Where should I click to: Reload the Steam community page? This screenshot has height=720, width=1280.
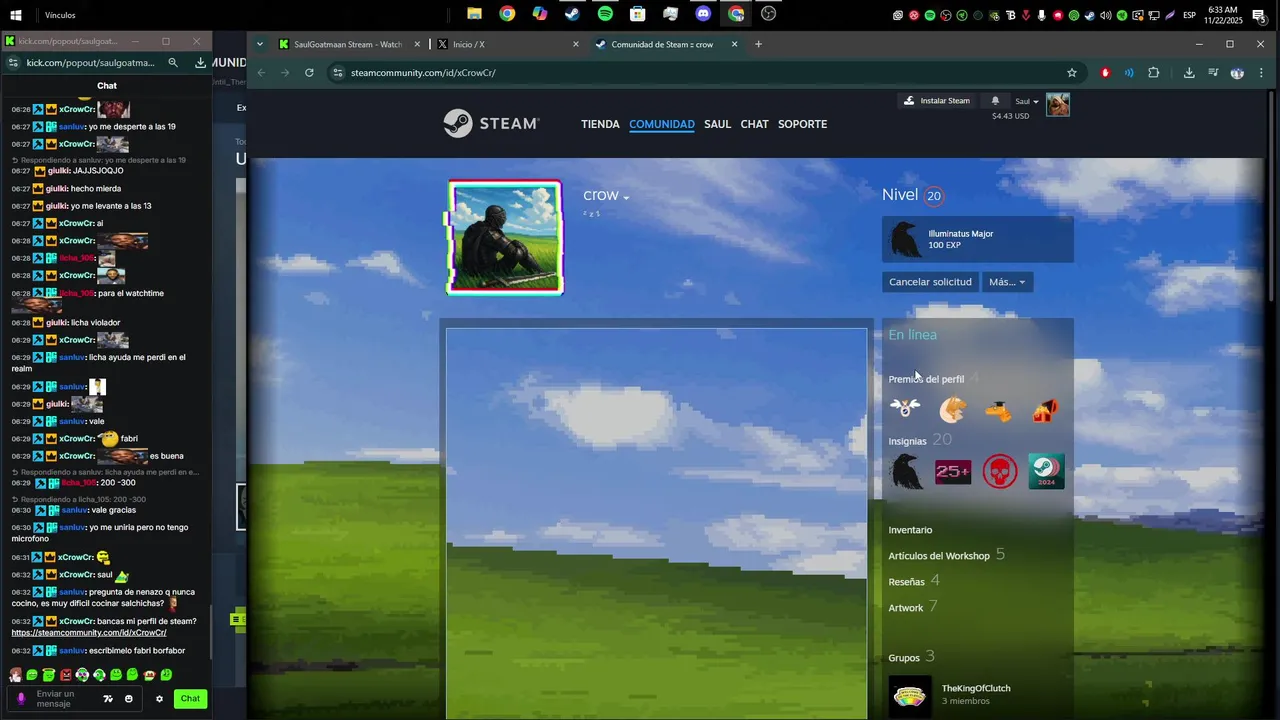click(309, 72)
